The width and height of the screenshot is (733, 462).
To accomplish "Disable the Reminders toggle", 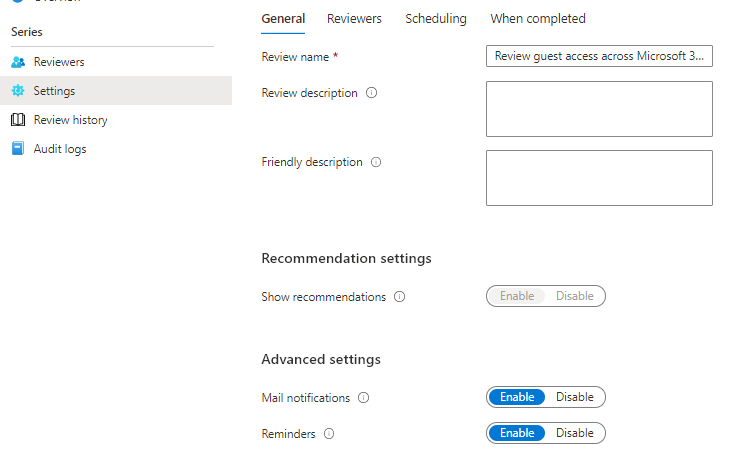I will 575,433.
